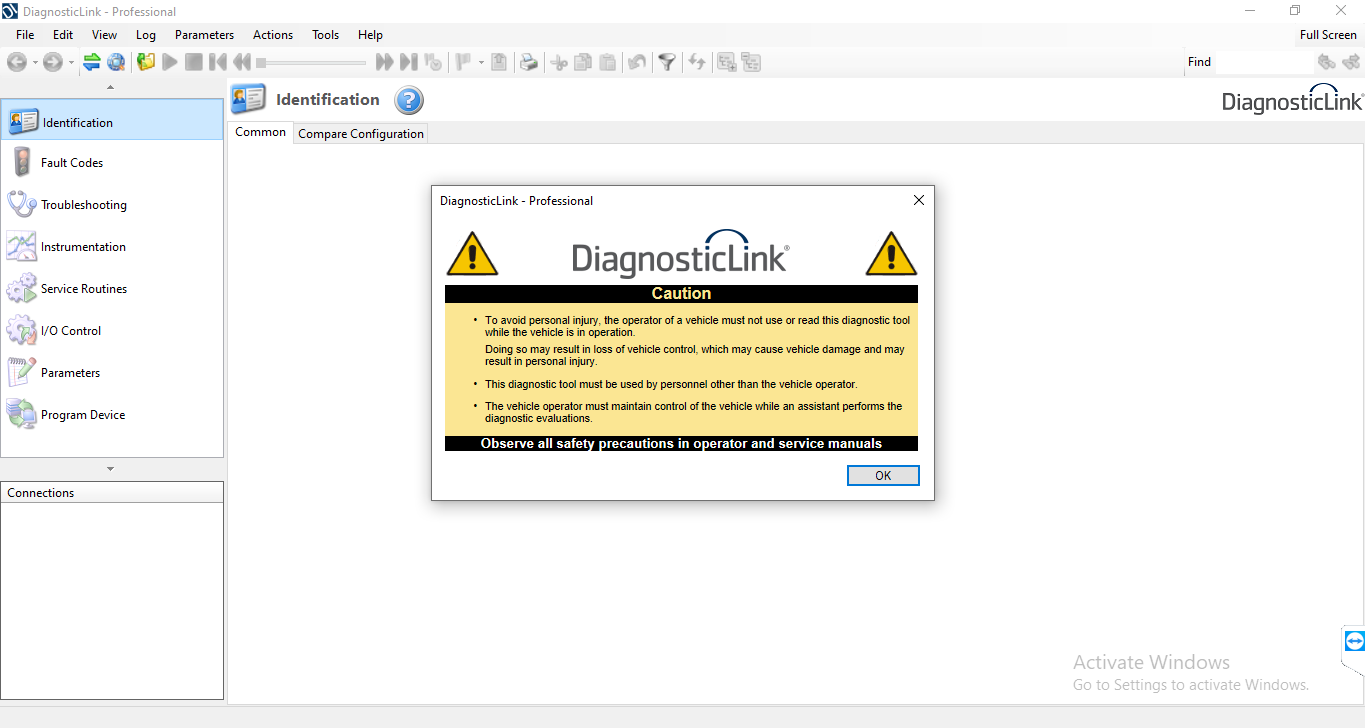The image size is (1365, 728).
Task: Click the flag marker toolbar icon
Action: (x=463, y=62)
